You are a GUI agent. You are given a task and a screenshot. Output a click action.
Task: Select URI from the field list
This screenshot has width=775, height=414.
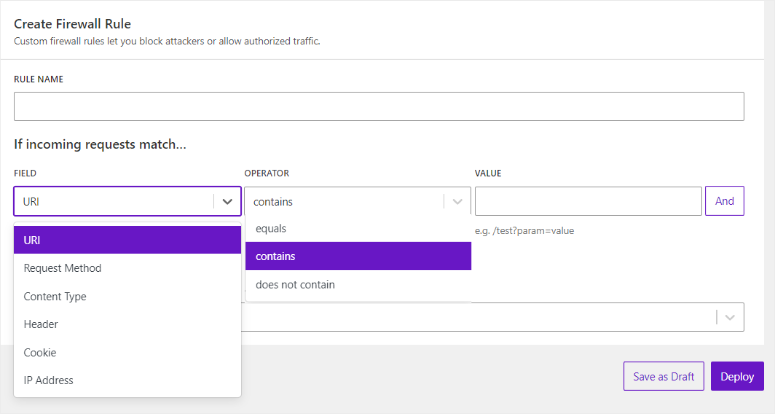tap(127, 240)
